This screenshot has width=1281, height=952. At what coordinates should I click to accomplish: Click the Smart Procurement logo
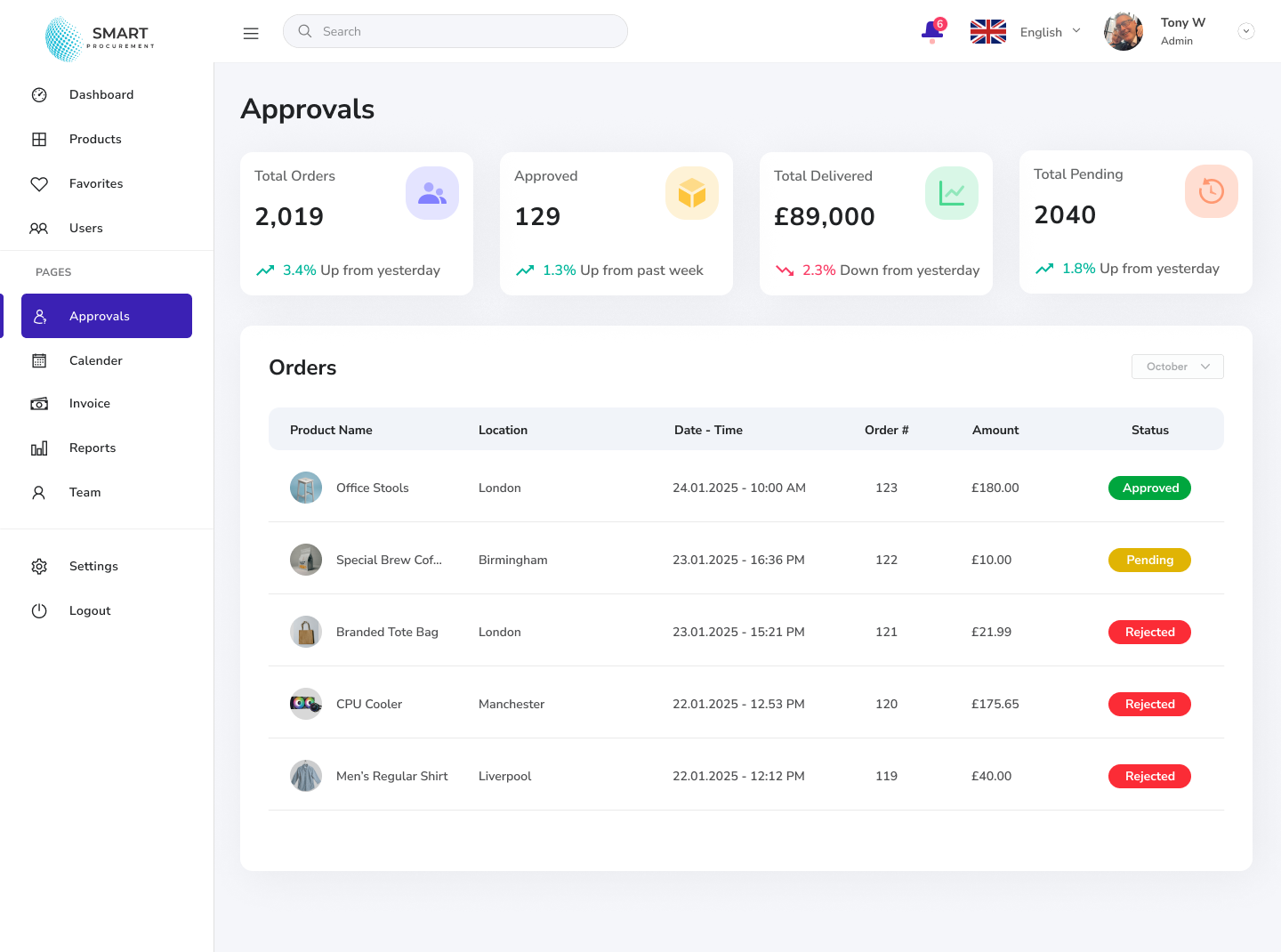coord(100,39)
